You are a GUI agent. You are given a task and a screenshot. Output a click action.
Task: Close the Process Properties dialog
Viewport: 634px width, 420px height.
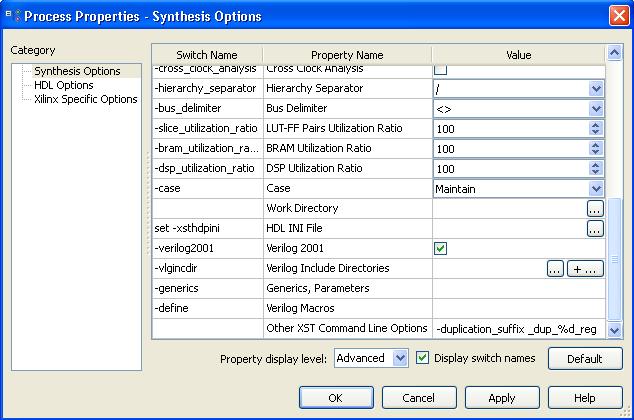click(x=618, y=16)
